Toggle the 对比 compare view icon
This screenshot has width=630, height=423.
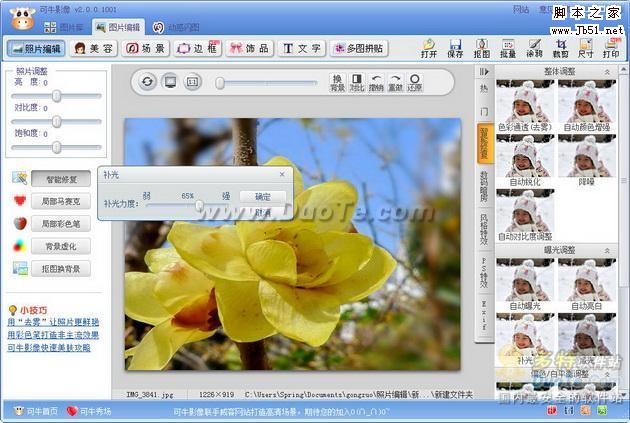[x=356, y=83]
